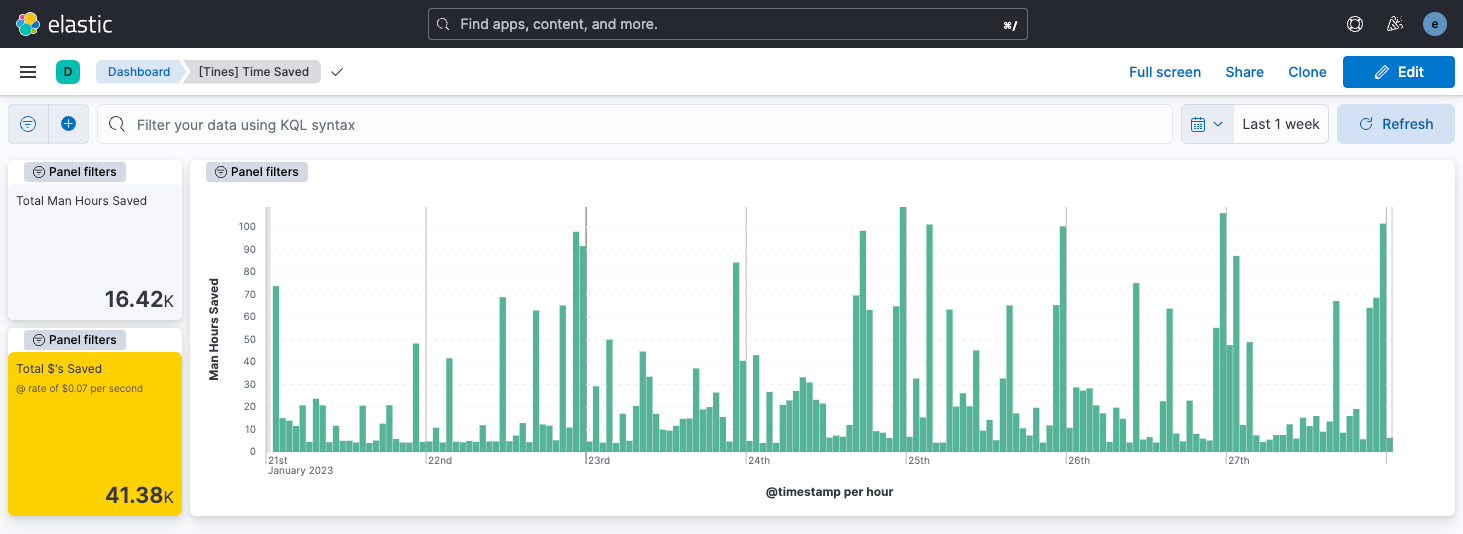Click the green D space avatar
This screenshot has width=1463, height=534.
pos(67,72)
